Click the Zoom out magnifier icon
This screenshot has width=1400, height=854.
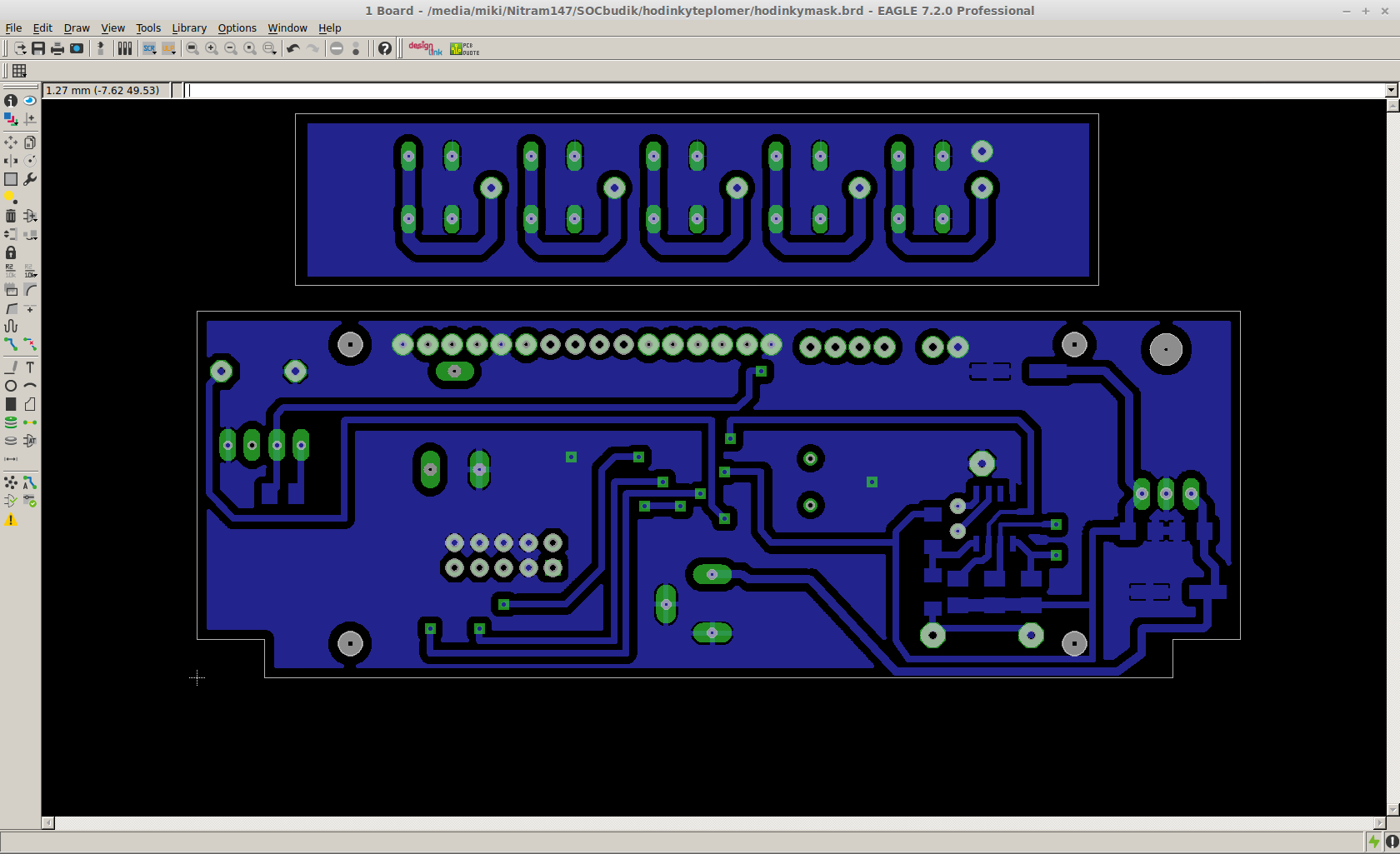click(231, 48)
